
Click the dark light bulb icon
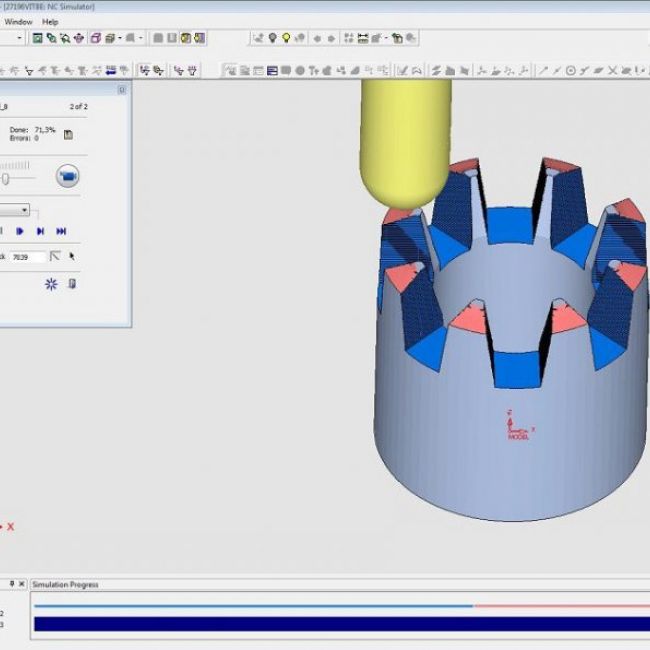pos(273,38)
